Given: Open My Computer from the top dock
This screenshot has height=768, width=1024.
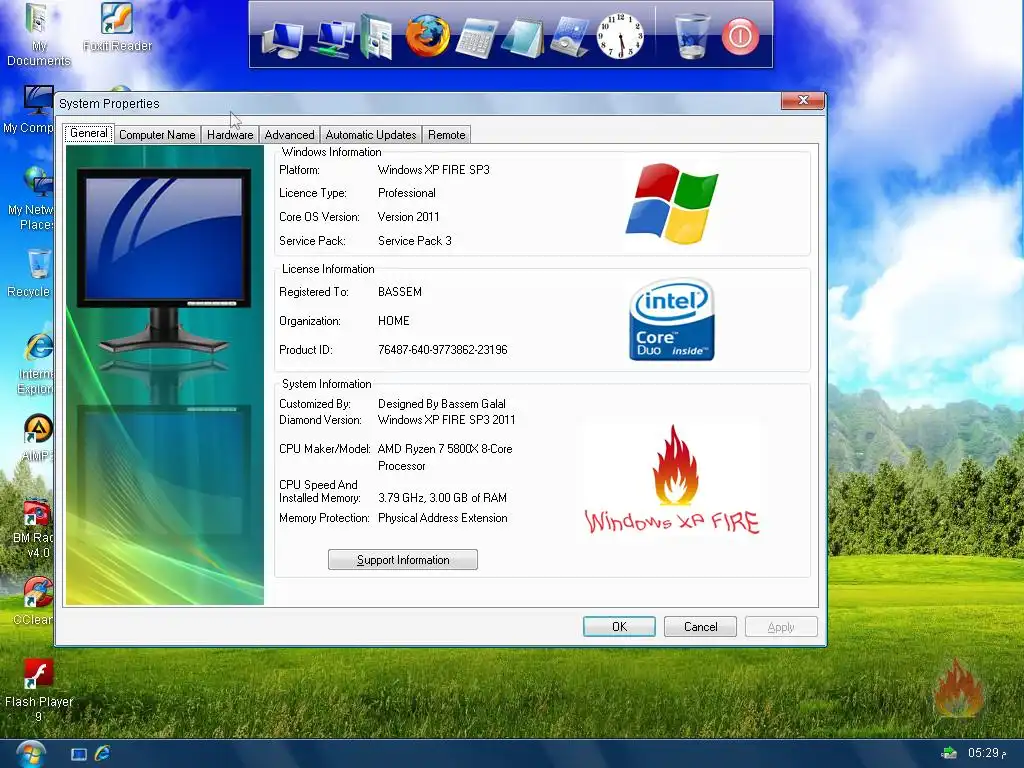Looking at the screenshot, I should point(283,39).
